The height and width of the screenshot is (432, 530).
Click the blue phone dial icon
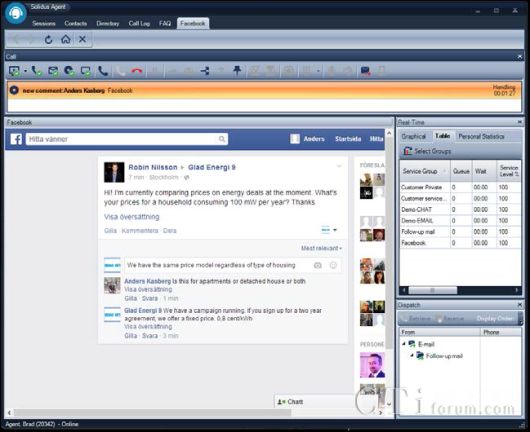[103, 71]
